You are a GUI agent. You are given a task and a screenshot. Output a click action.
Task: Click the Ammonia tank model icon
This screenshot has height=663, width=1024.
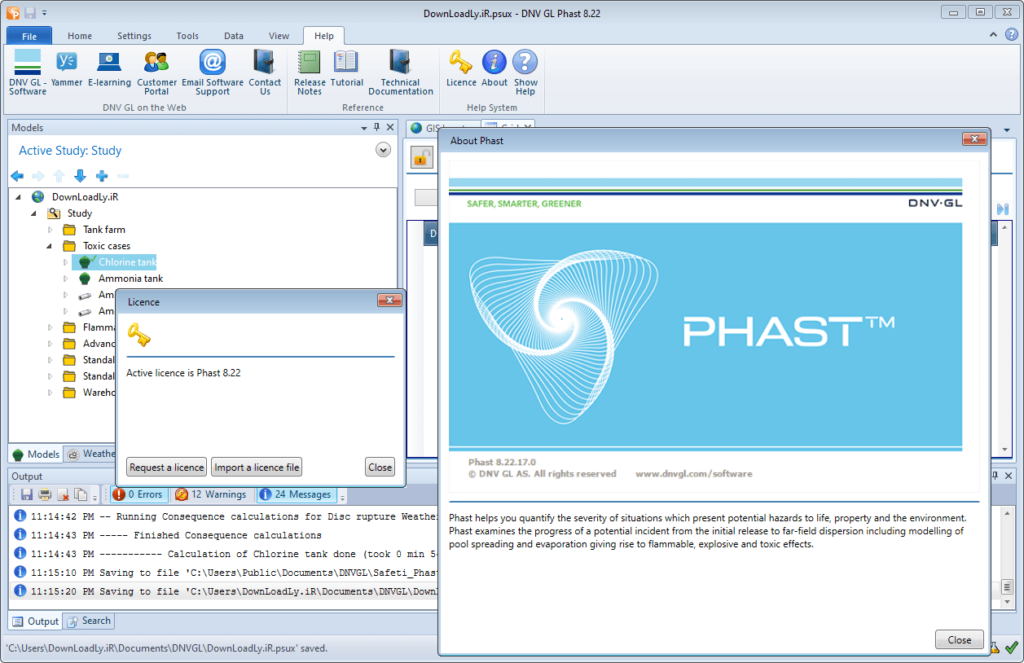click(x=84, y=278)
